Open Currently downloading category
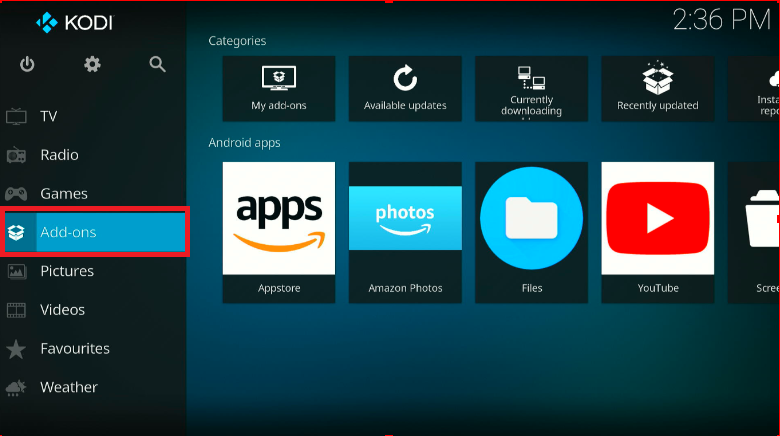 pos(531,89)
